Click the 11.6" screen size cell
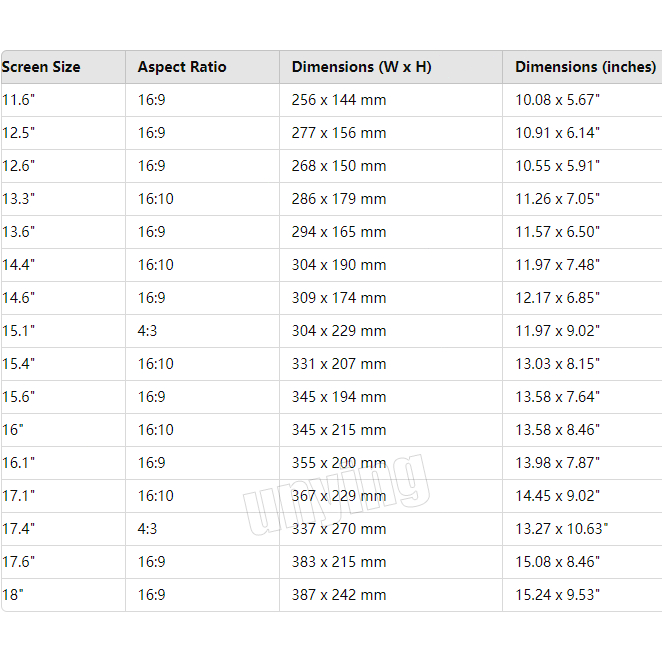This screenshot has width=662, height=662. pyautogui.click(x=19, y=100)
